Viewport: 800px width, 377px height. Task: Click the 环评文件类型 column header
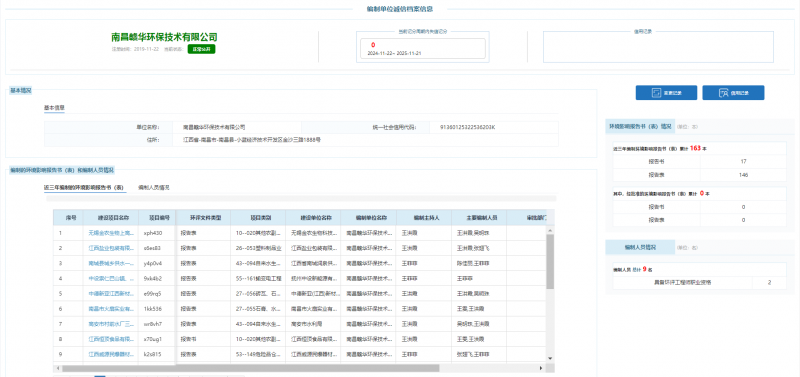(x=203, y=217)
